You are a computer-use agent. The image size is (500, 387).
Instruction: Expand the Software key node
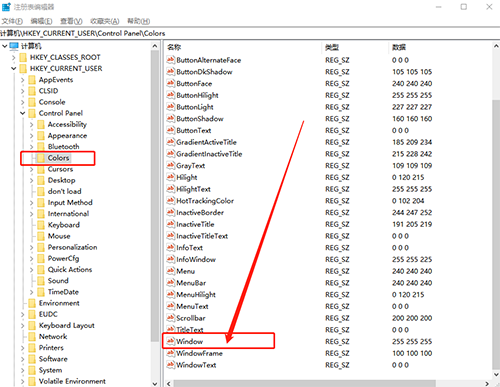click(22, 359)
